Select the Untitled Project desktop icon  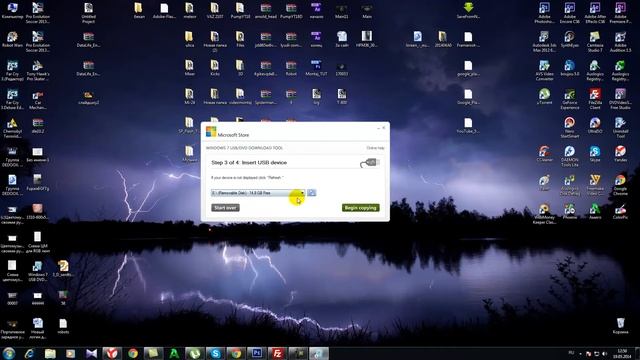(89, 12)
